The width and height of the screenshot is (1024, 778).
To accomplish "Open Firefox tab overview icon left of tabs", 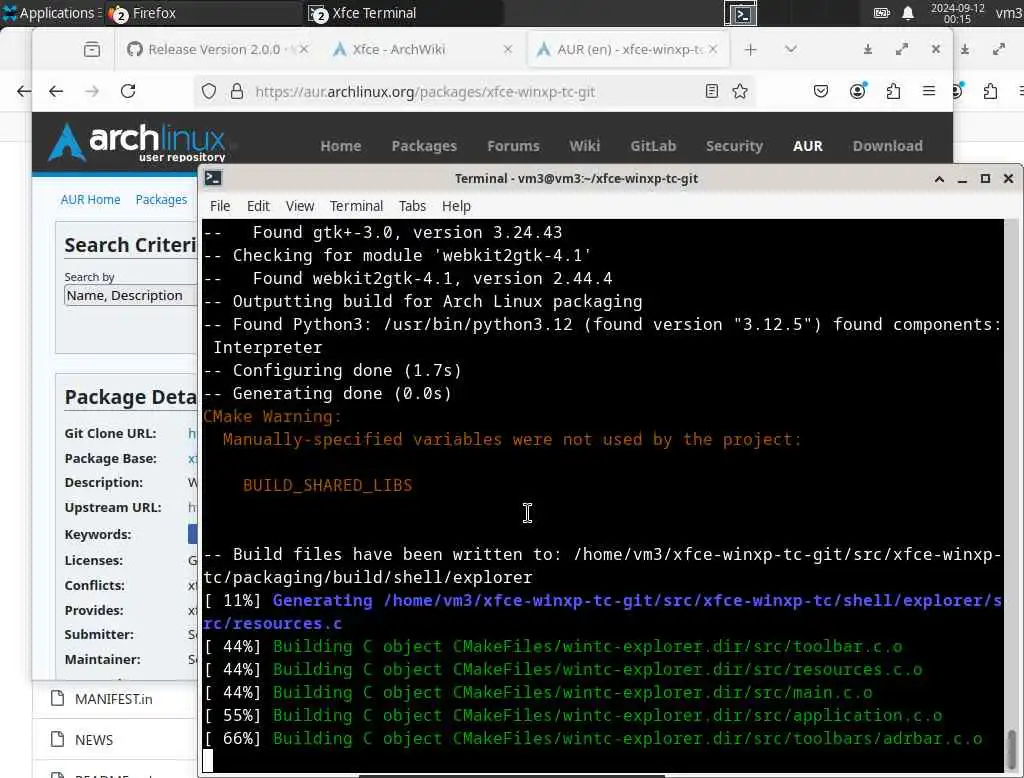I will point(92,50).
